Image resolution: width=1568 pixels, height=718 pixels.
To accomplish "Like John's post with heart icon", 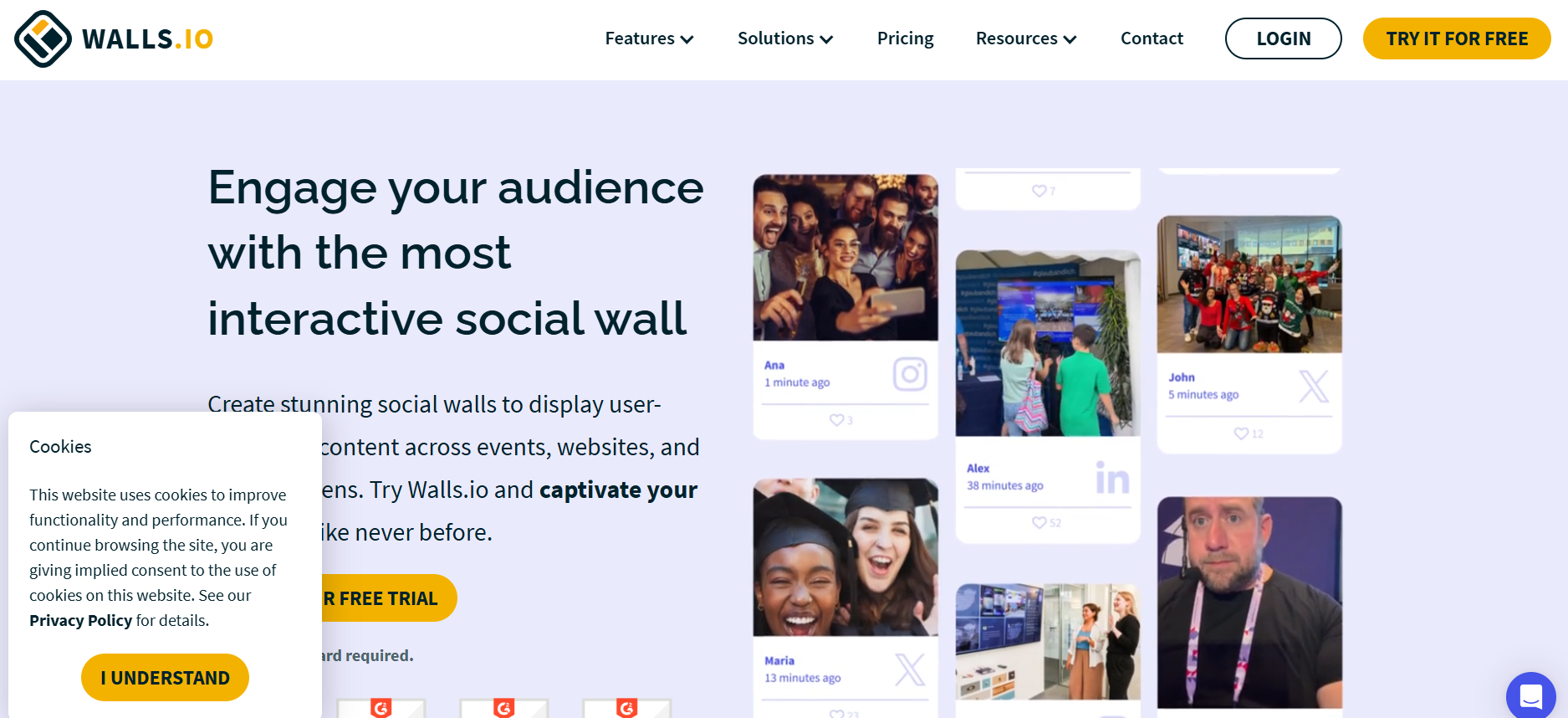I will [x=1241, y=433].
